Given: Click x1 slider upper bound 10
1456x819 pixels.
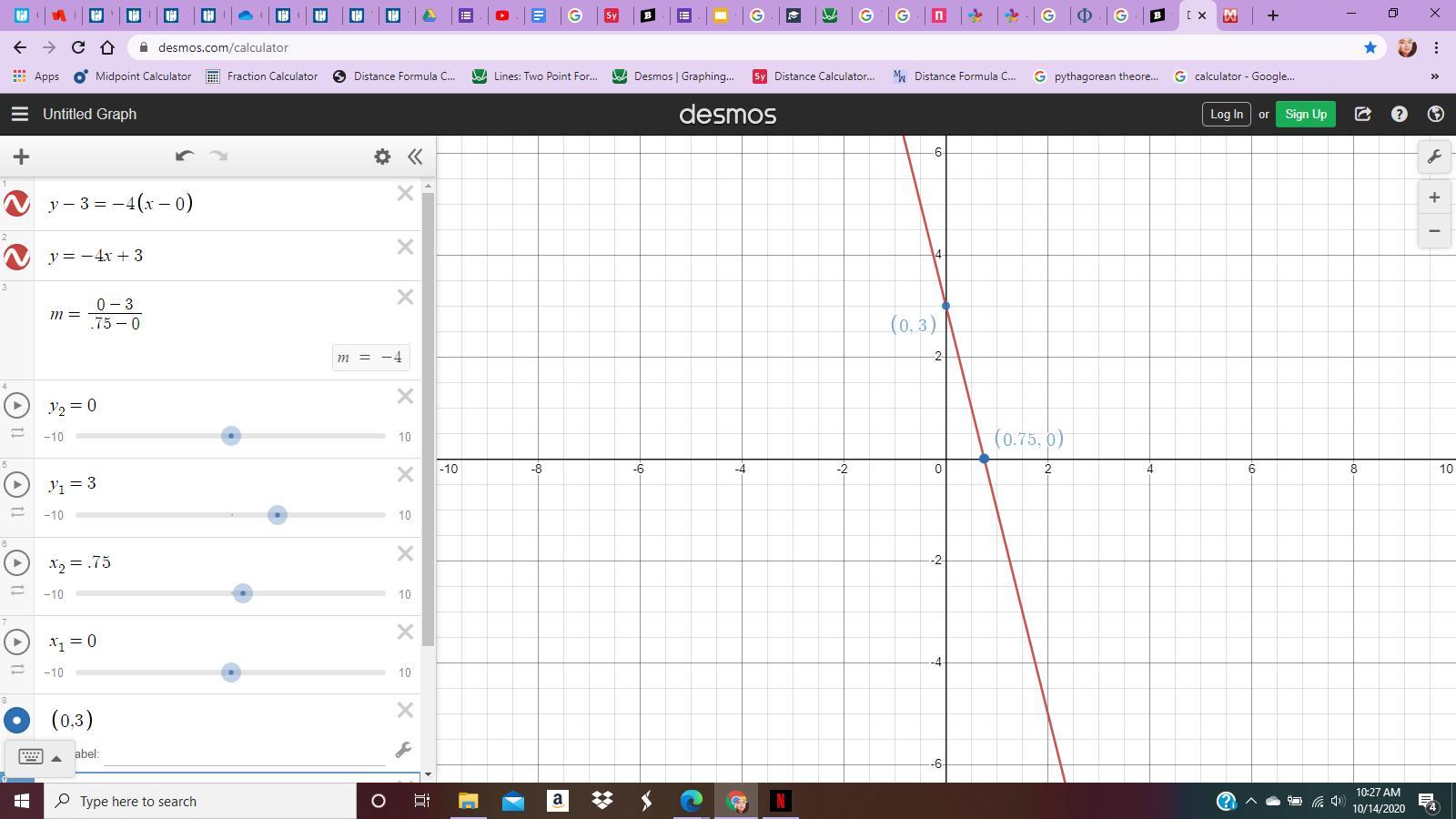Looking at the screenshot, I should (x=404, y=672).
